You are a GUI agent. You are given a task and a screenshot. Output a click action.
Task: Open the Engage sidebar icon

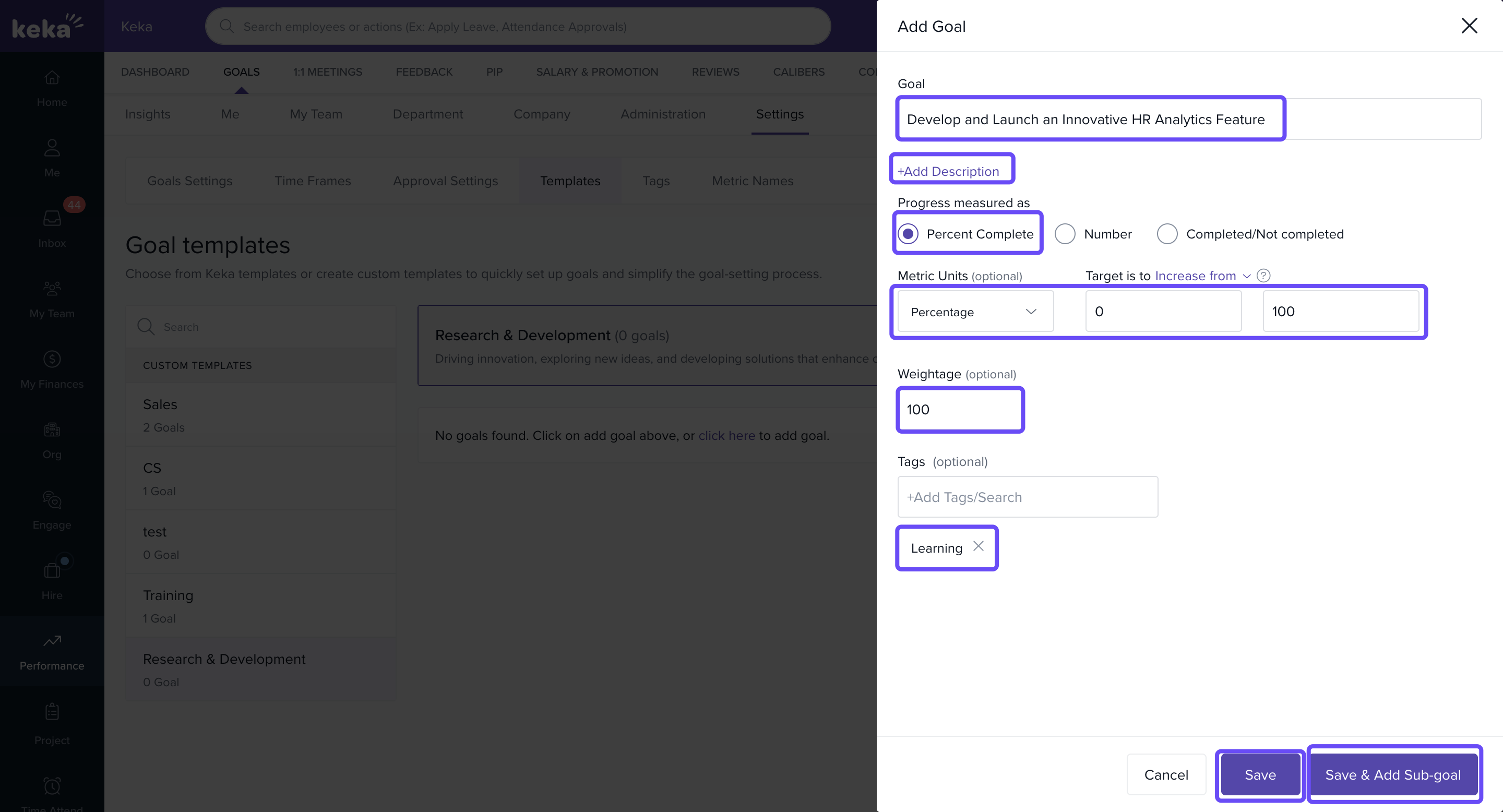[52, 510]
